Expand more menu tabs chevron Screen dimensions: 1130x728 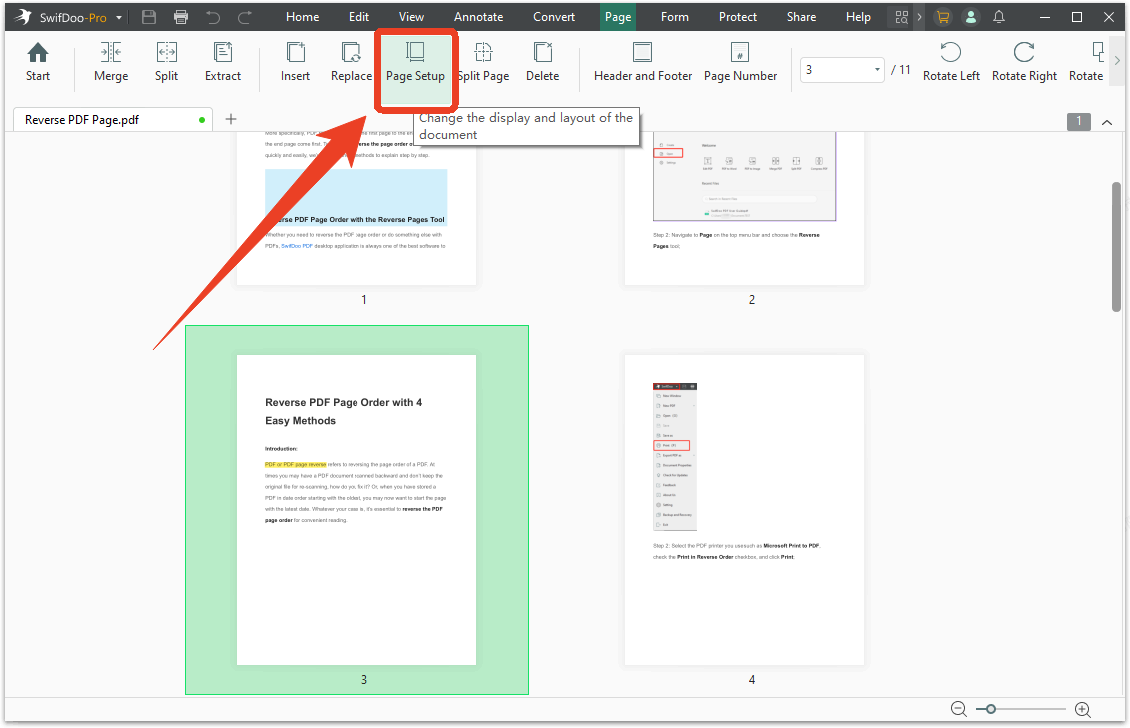[919, 17]
